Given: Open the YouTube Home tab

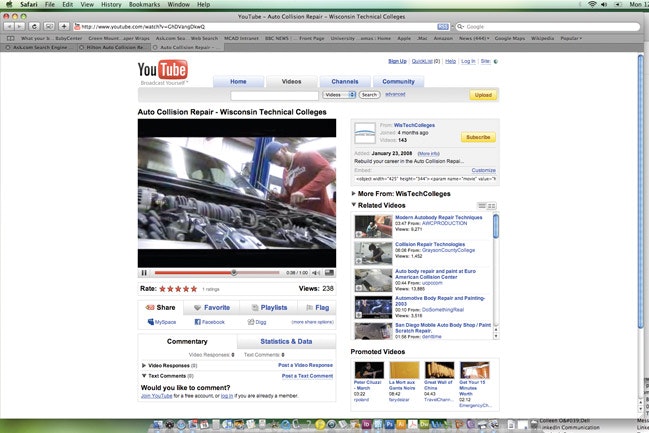Looking at the screenshot, I should point(238,82).
